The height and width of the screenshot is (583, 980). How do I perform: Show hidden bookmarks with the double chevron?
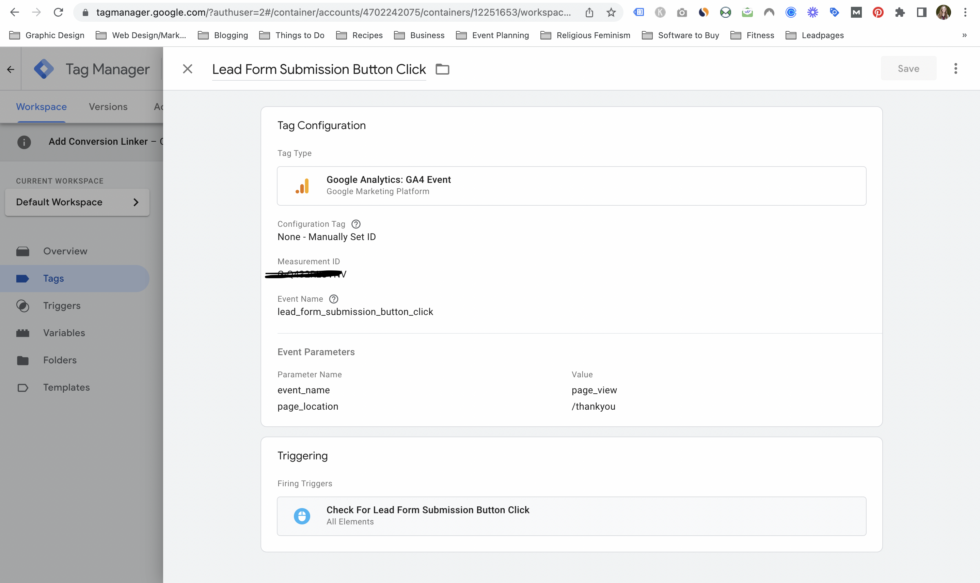(x=964, y=35)
